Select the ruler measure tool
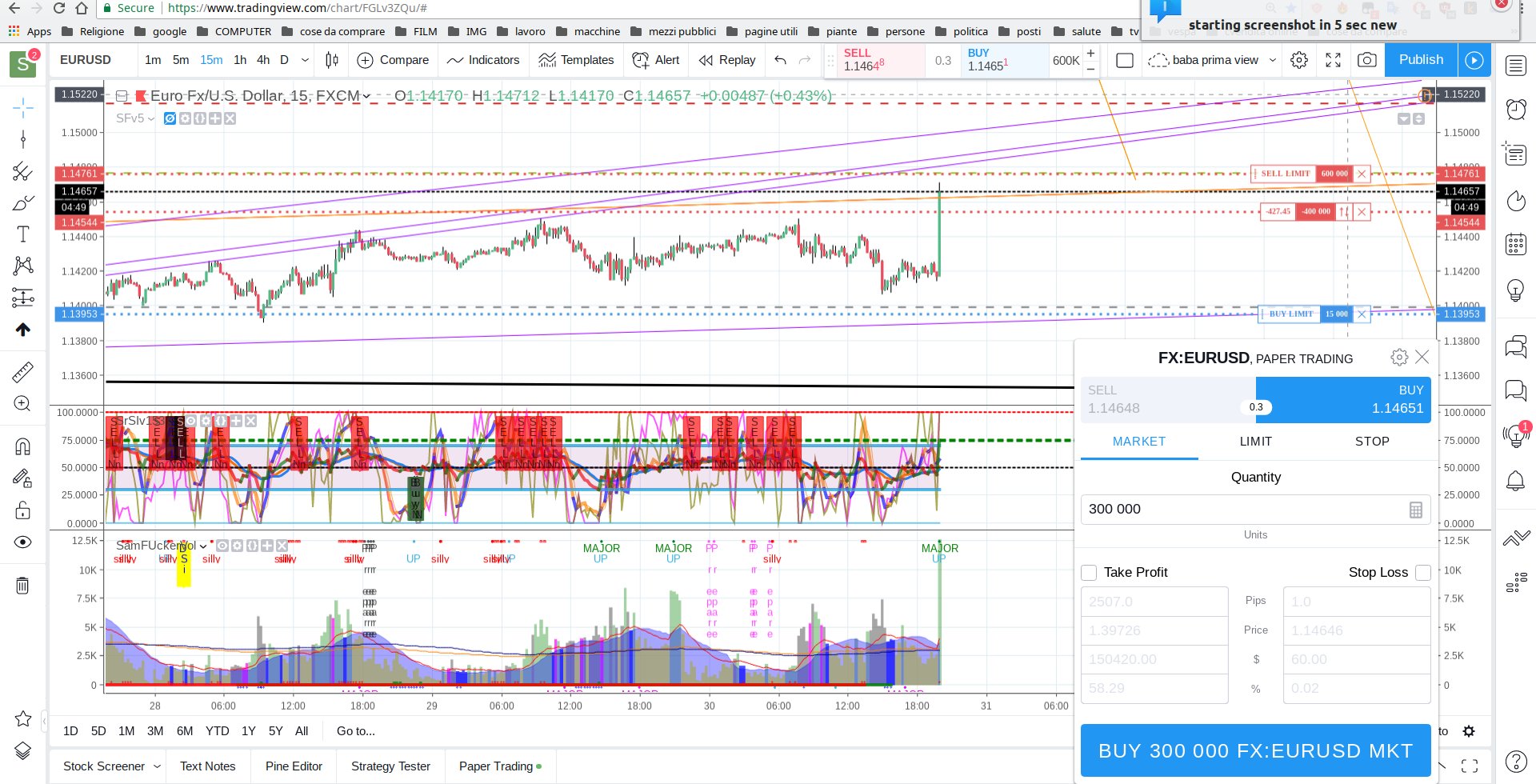Image resolution: width=1536 pixels, height=784 pixels. [23, 372]
